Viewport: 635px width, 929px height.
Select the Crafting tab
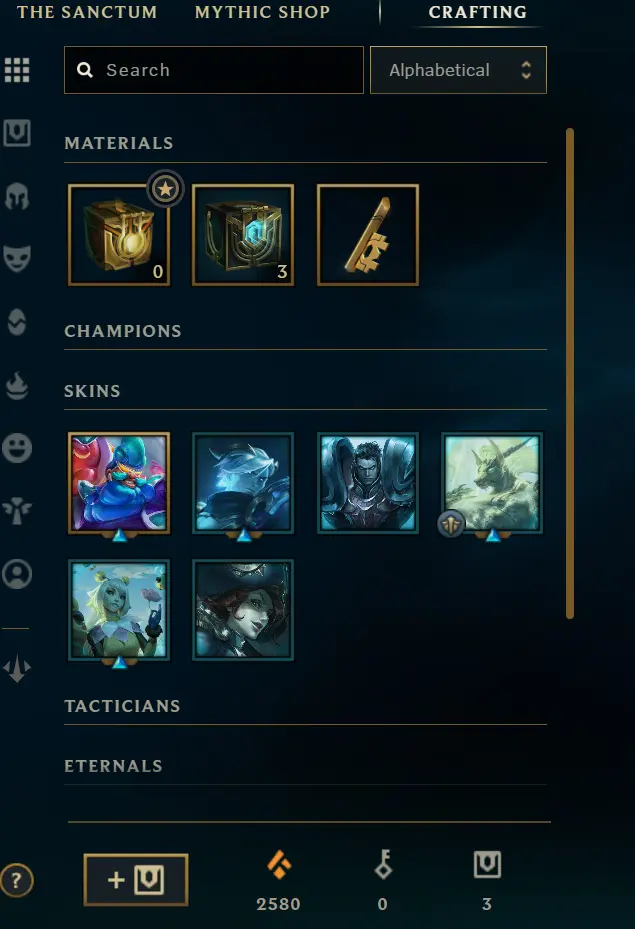click(x=477, y=12)
